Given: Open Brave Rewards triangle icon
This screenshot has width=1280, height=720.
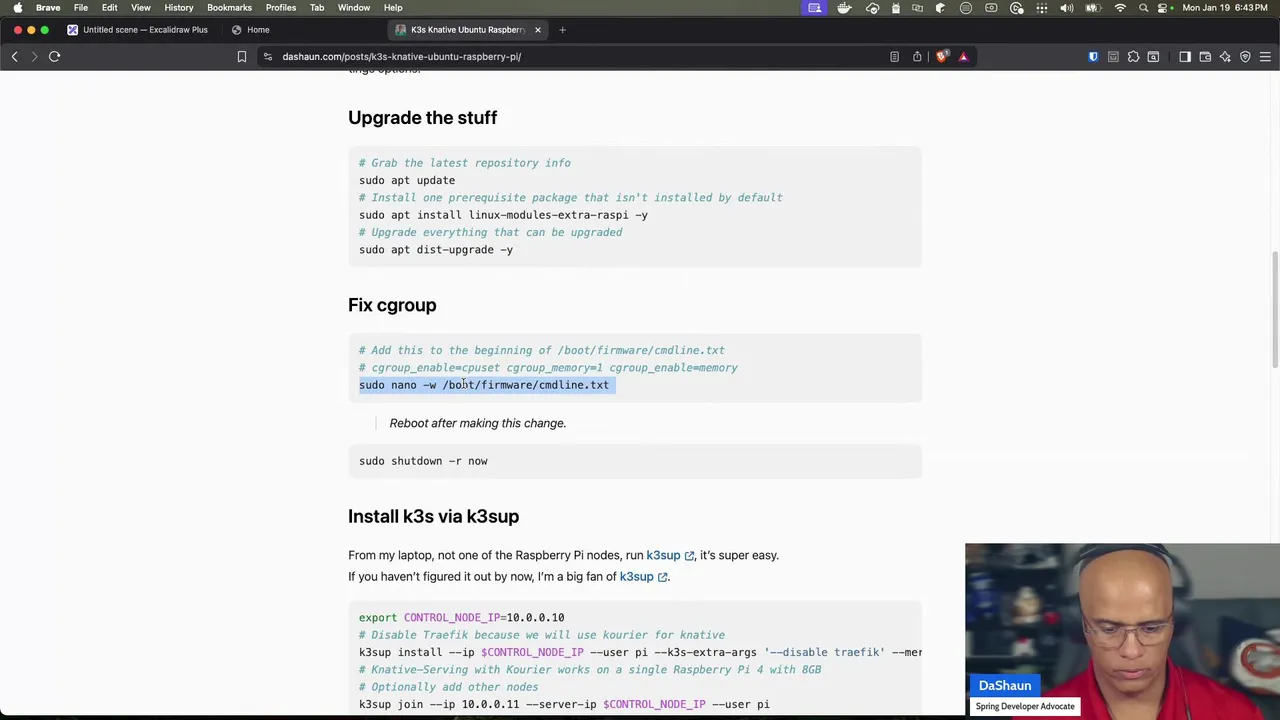Looking at the screenshot, I should tap(963, 57).
